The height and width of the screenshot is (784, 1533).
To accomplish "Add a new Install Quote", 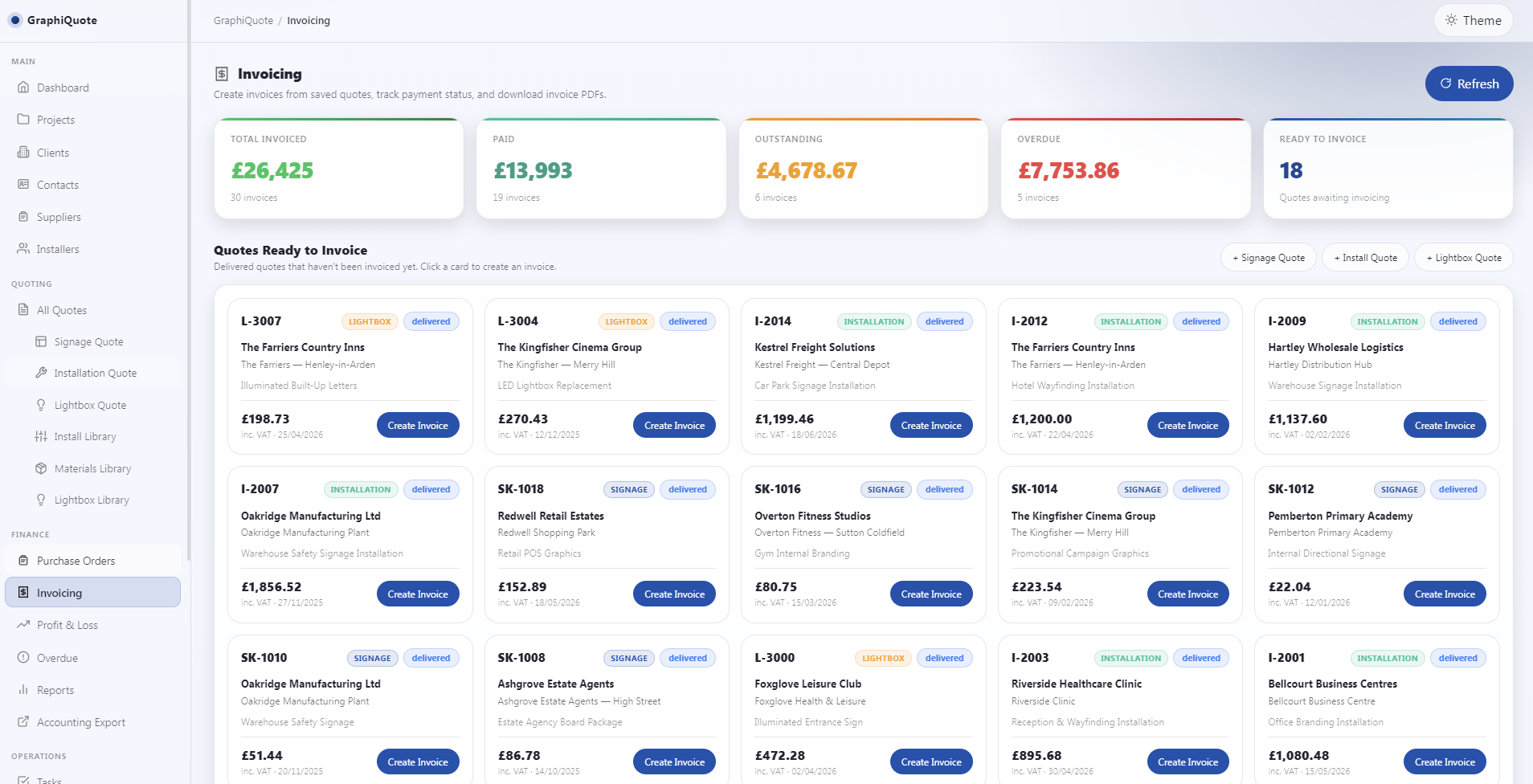I will point(1365,258).
